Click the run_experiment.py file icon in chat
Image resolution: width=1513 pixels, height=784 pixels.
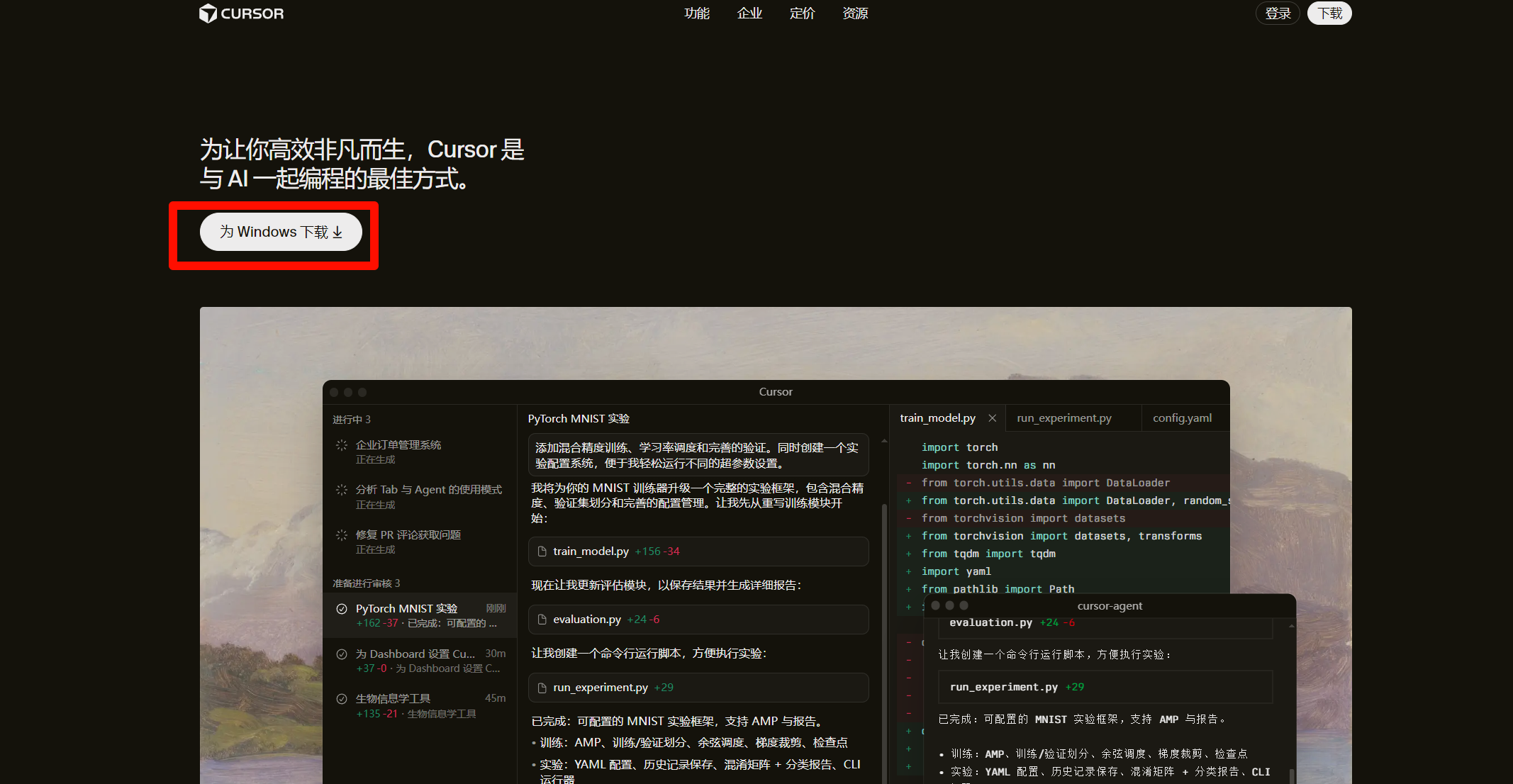tap(542, 688)
